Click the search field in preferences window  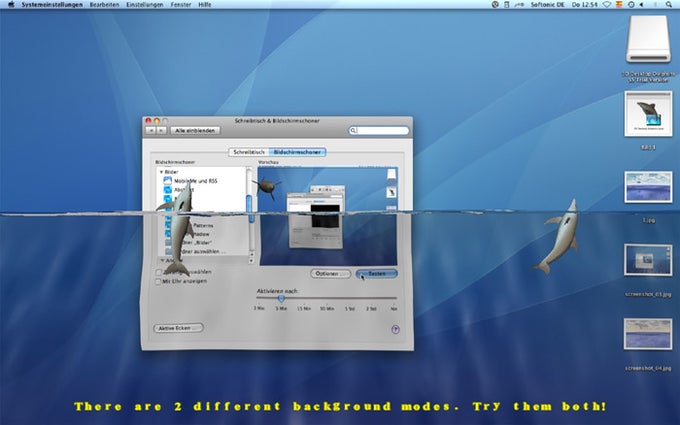coord(379,130)
